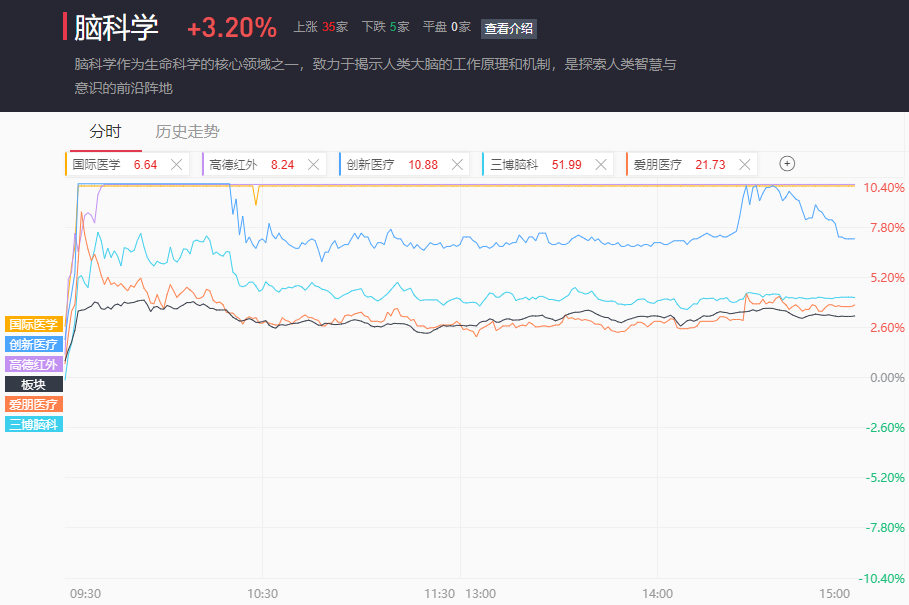Toggle the 国际医学 legend label
The width and height of the screenshot is (909, 605).
click(x=34, y=324)
